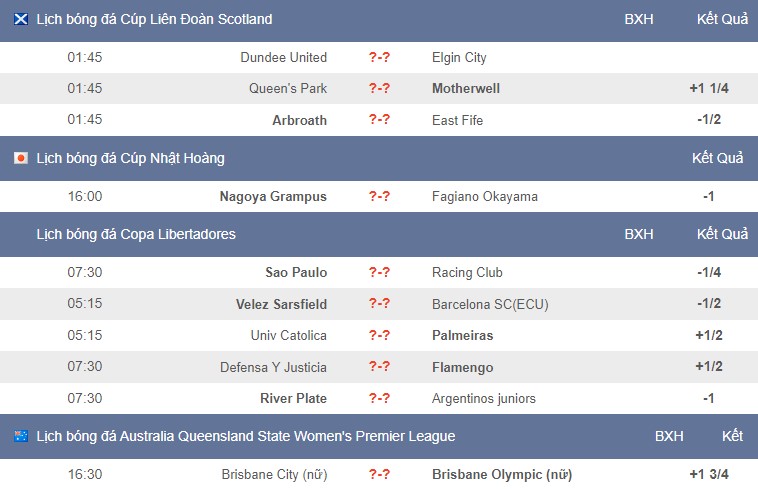Click the Sao Paulo vs Racing Club score
Image resolution: width=758 pixels, height=489 pixels.
tap(379, 272)
